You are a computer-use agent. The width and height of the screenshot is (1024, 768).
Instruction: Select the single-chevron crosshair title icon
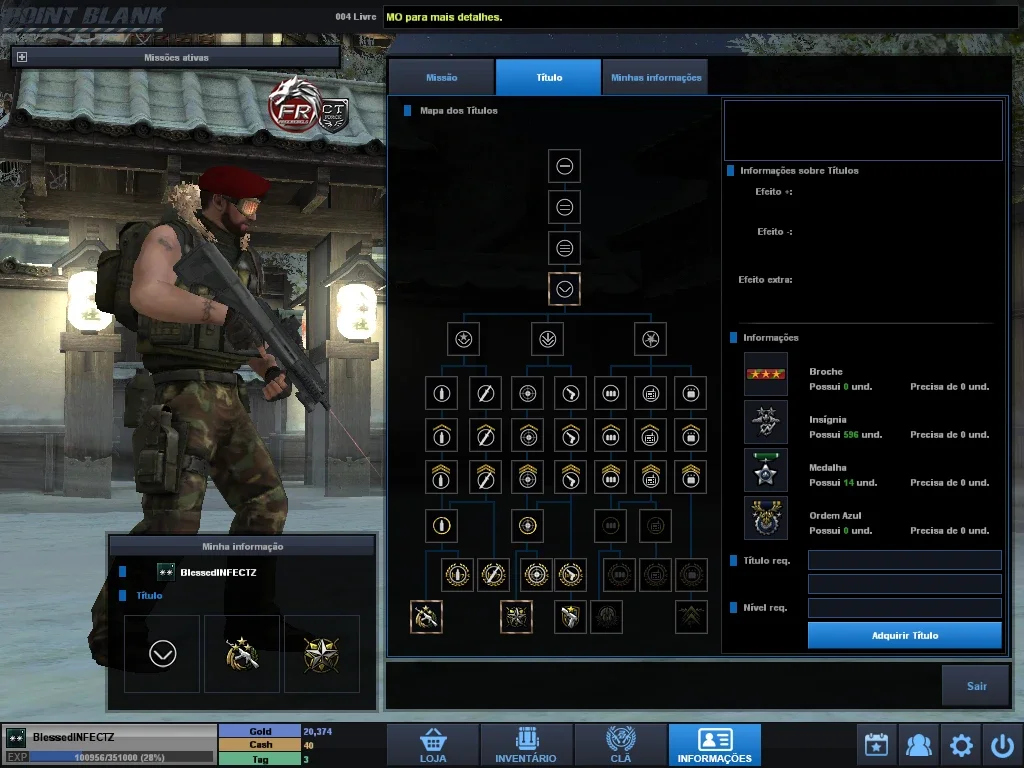528,436
